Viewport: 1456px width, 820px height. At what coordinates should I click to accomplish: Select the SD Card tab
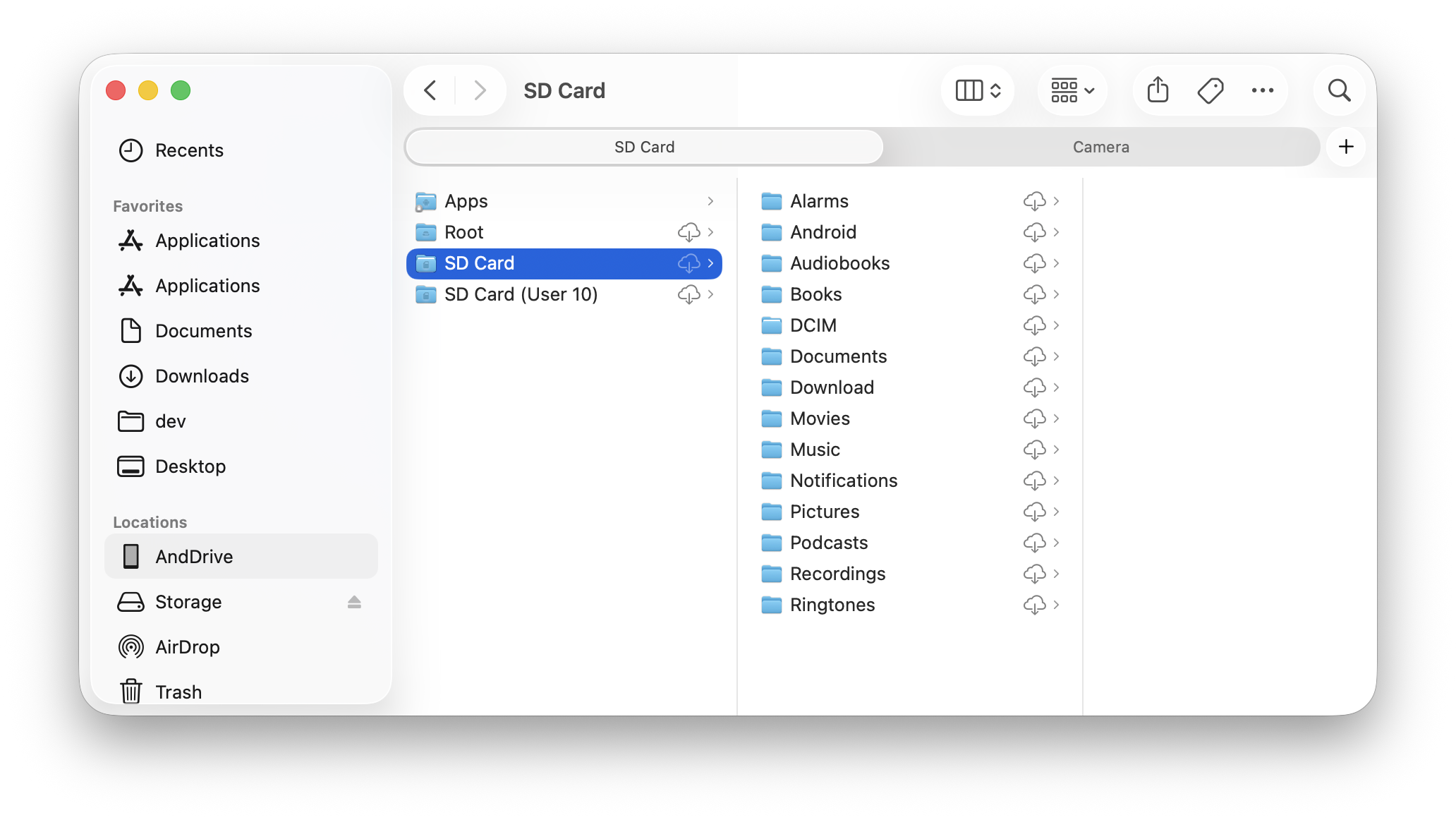point(643,147)
